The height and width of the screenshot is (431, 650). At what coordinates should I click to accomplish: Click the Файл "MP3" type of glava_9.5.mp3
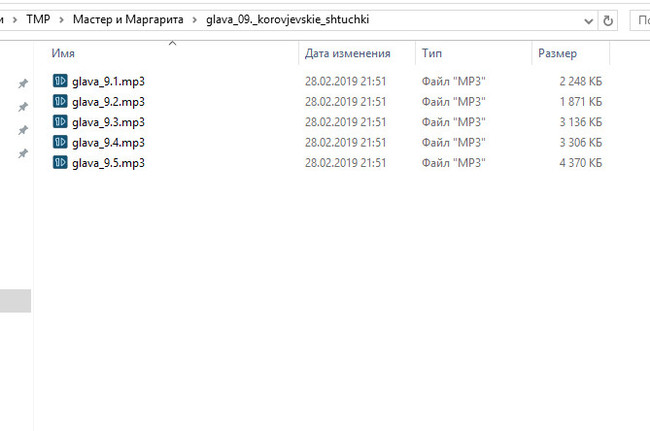453,162
